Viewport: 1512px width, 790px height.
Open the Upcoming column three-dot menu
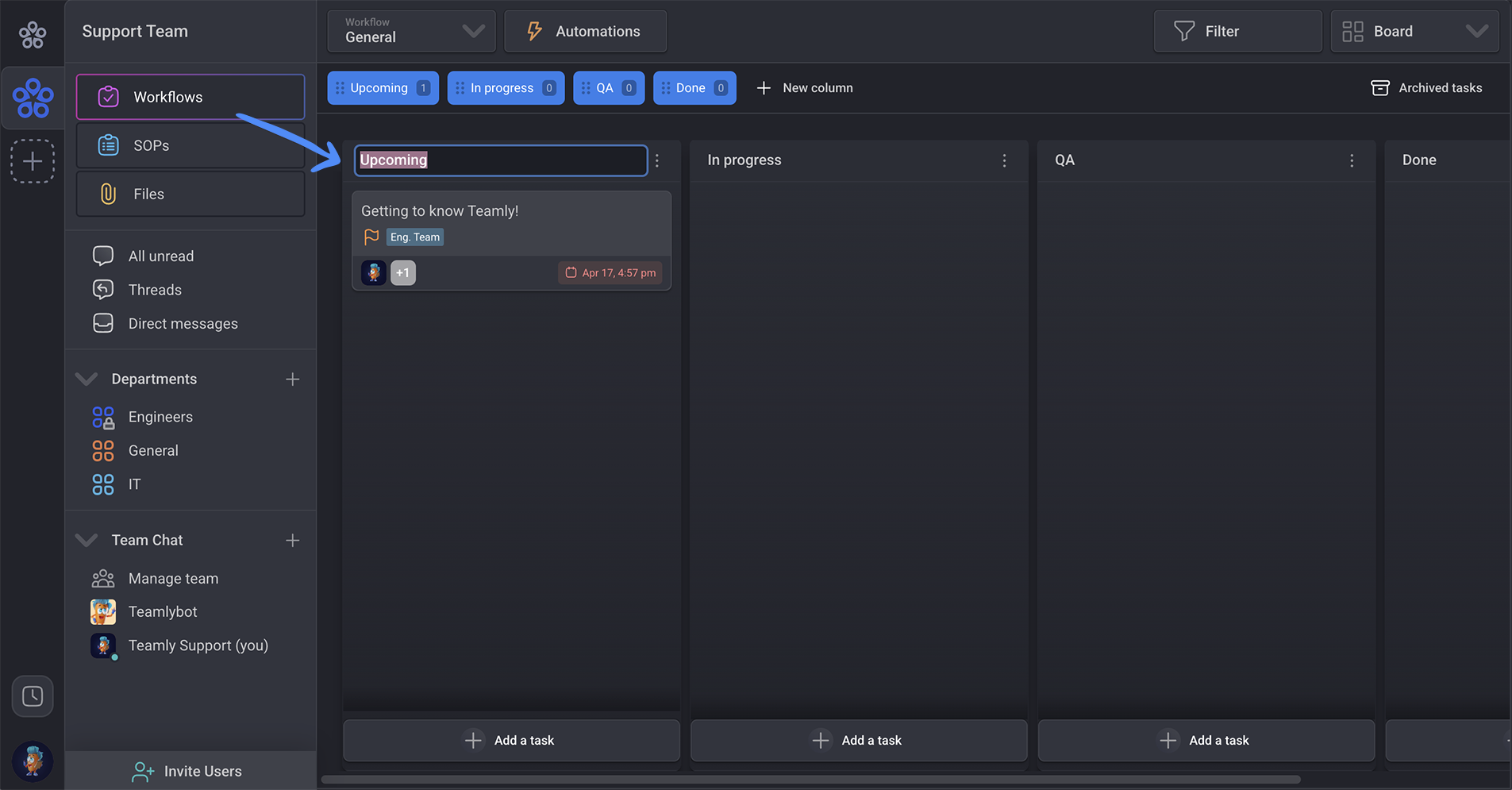point(657,160)
